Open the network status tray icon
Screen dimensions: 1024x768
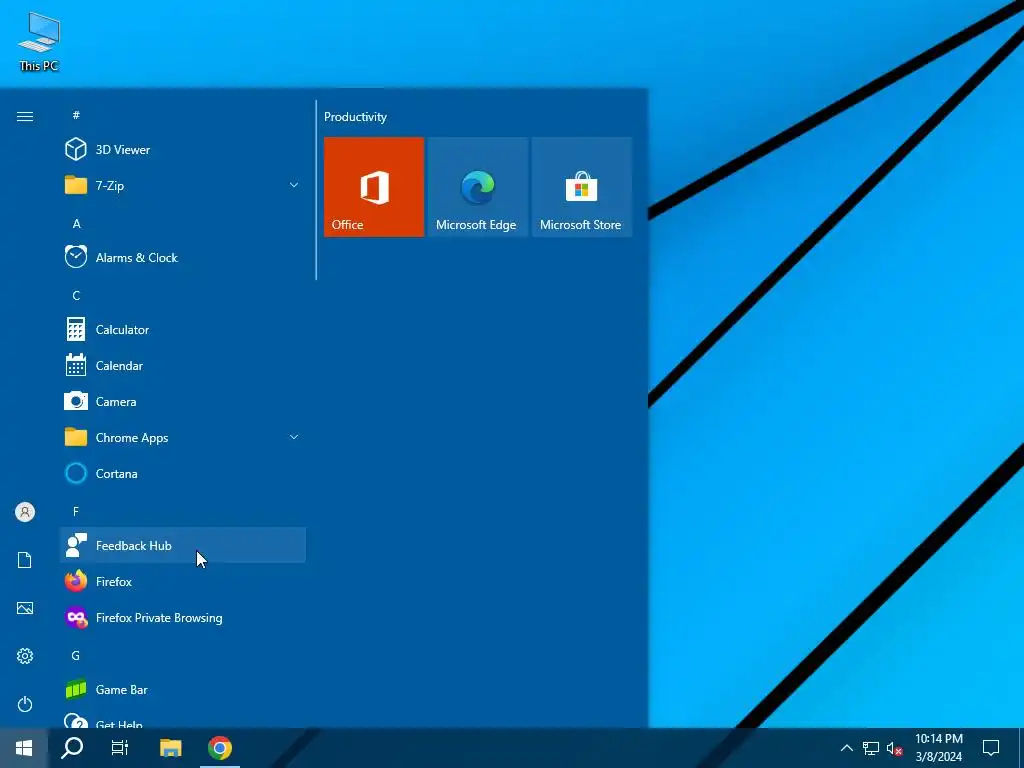coord(871,748)
